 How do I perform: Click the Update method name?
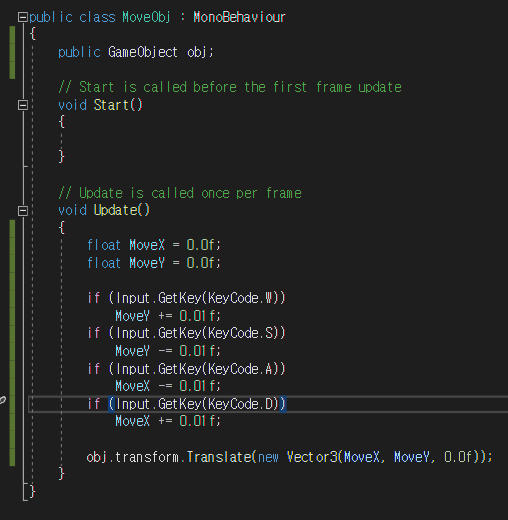[x=115, y=211]
